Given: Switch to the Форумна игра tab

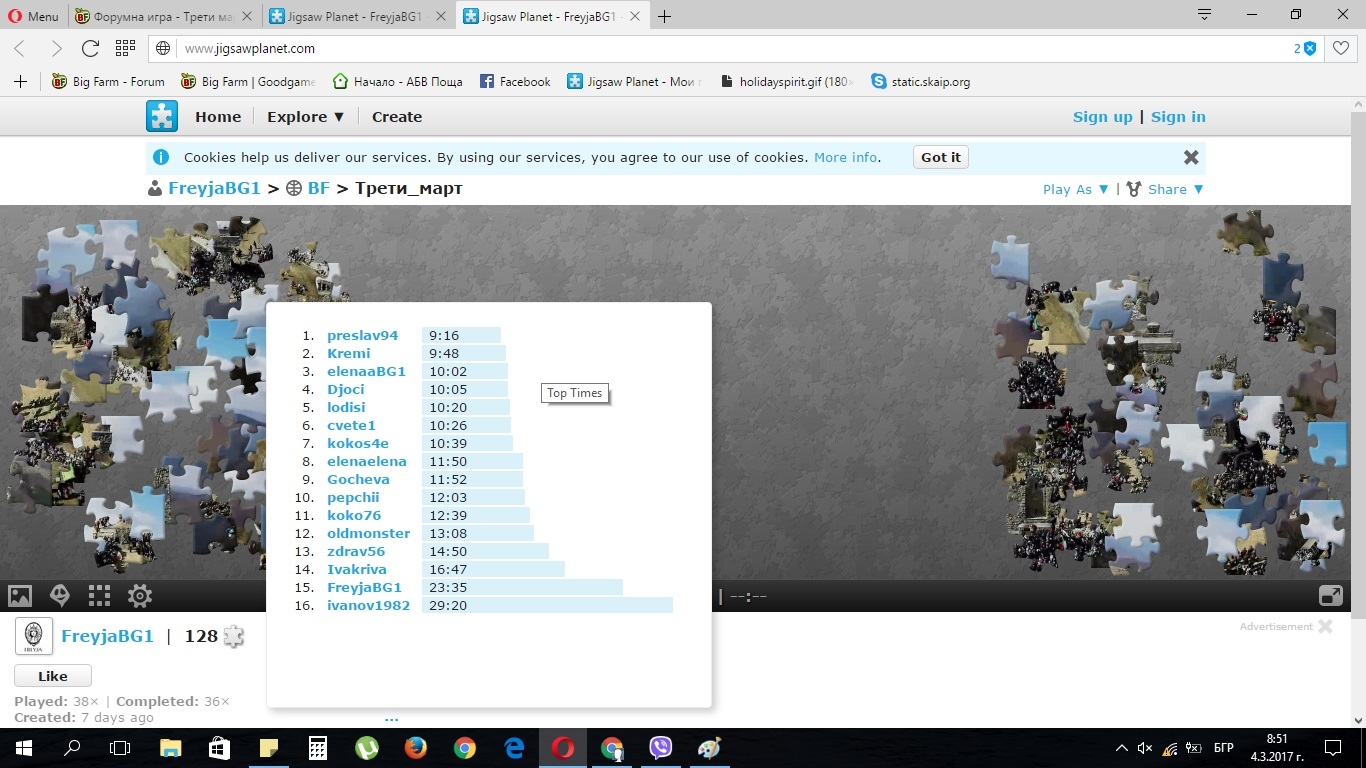Looking at the screenshot, I should 165,16.
